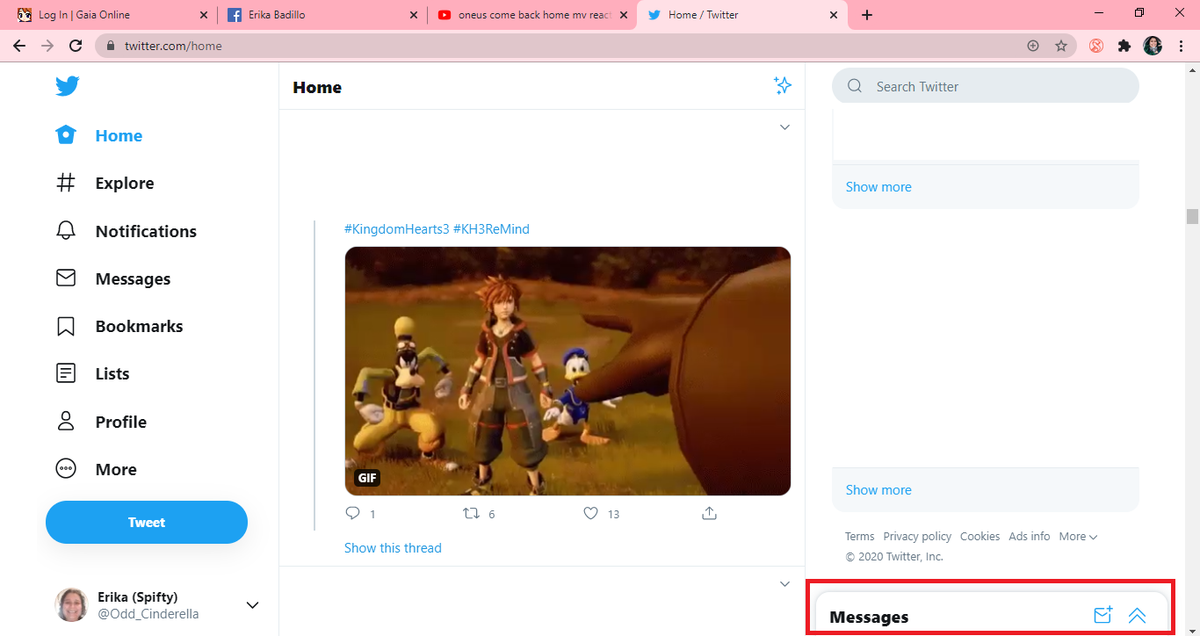Share the tweet using the upload arrow
1200x636 pixels.
coord(709,513)
